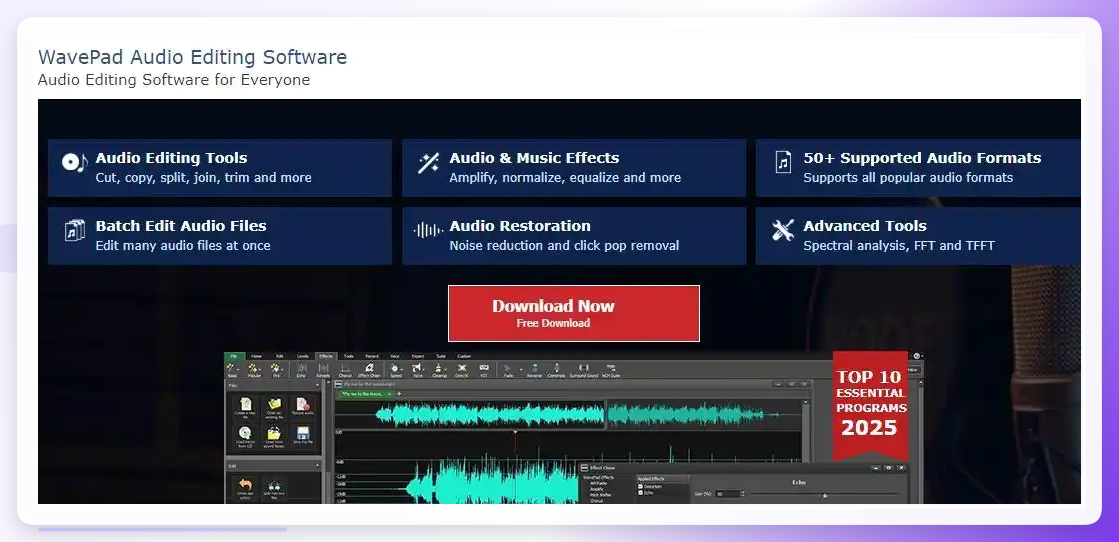Image resolution: width=1119 pixels, height=542 pixels.
Task: Click the Audio Restoration waveform icon
Action: (428, 230)
